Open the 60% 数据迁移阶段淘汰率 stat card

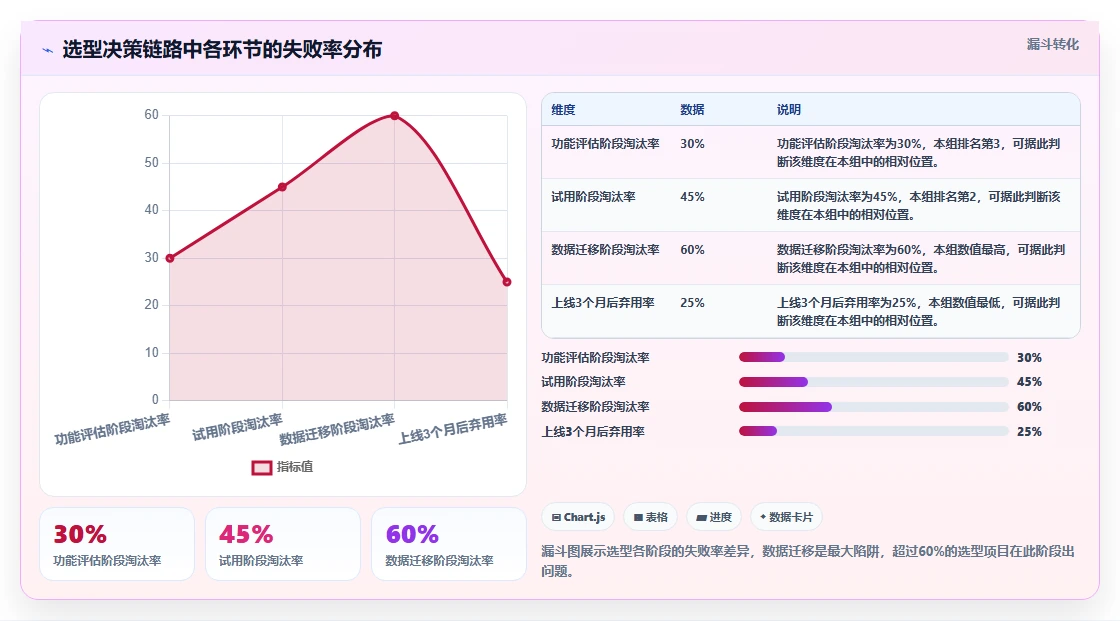pyautogui.click(x=449, y=544)
